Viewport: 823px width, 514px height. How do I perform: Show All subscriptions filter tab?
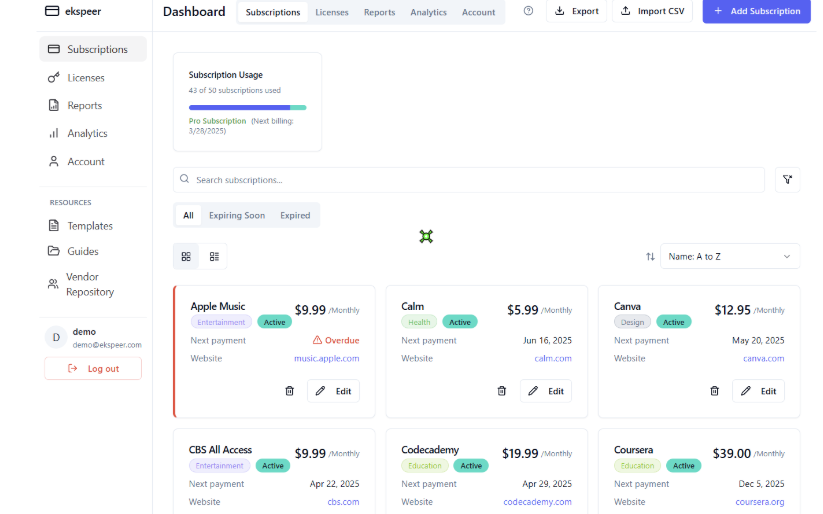[188, 215]
